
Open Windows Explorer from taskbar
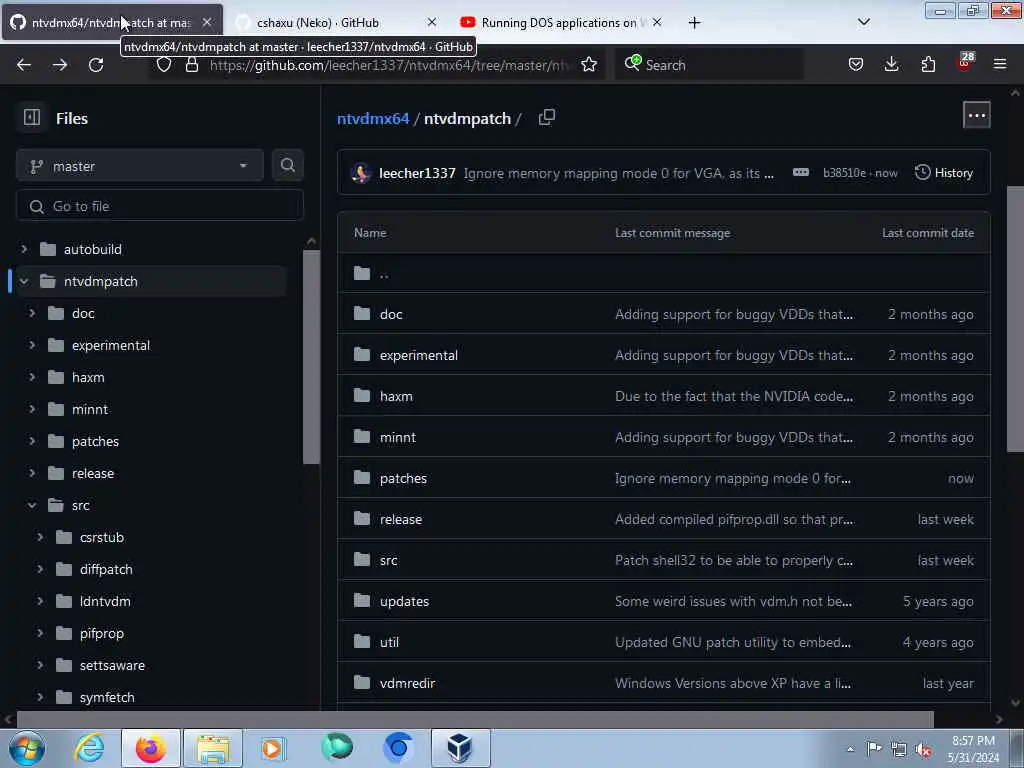point(213,748)
